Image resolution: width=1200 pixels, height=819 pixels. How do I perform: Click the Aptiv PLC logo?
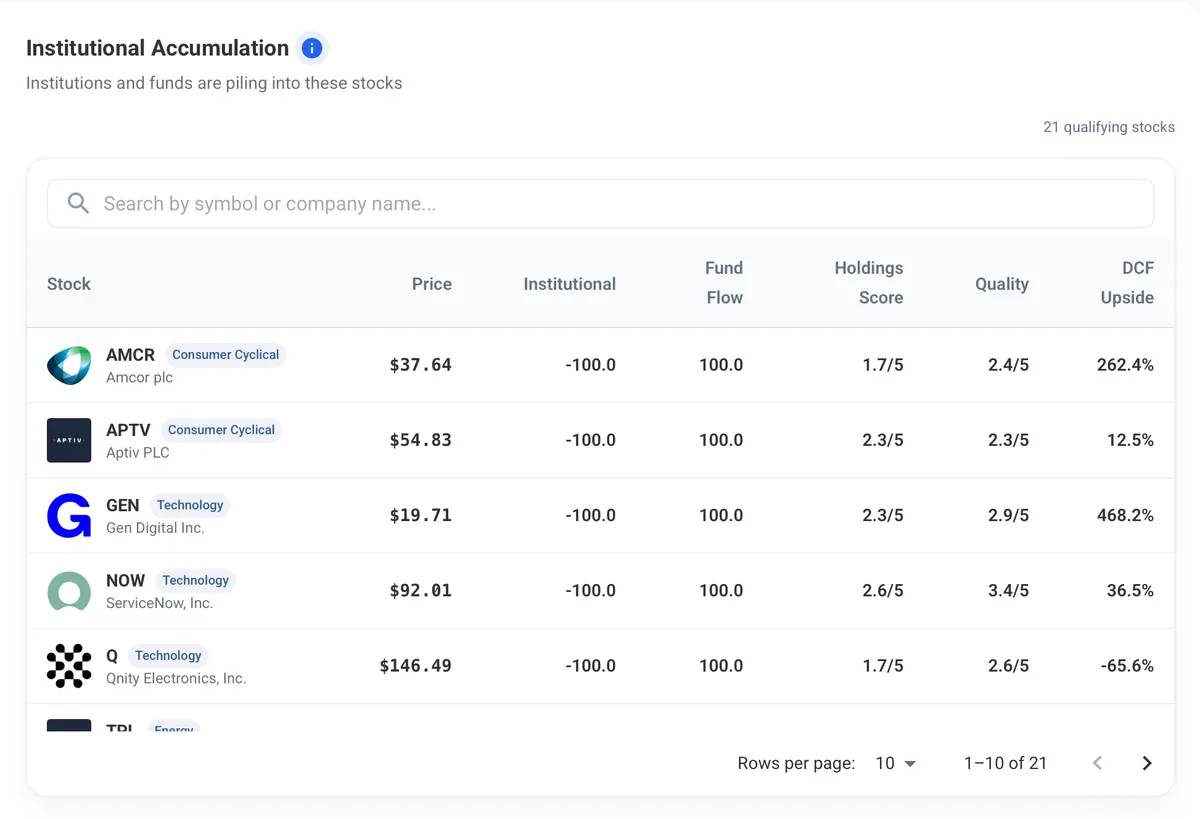[x=69, y=440]
